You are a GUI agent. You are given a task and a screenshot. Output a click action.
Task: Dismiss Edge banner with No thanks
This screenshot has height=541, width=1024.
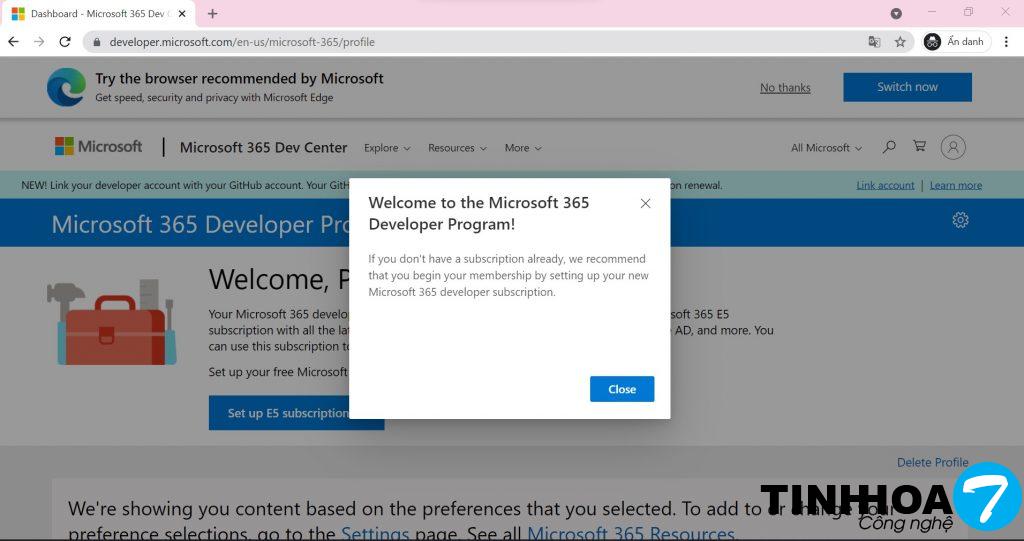pos(785,88)
